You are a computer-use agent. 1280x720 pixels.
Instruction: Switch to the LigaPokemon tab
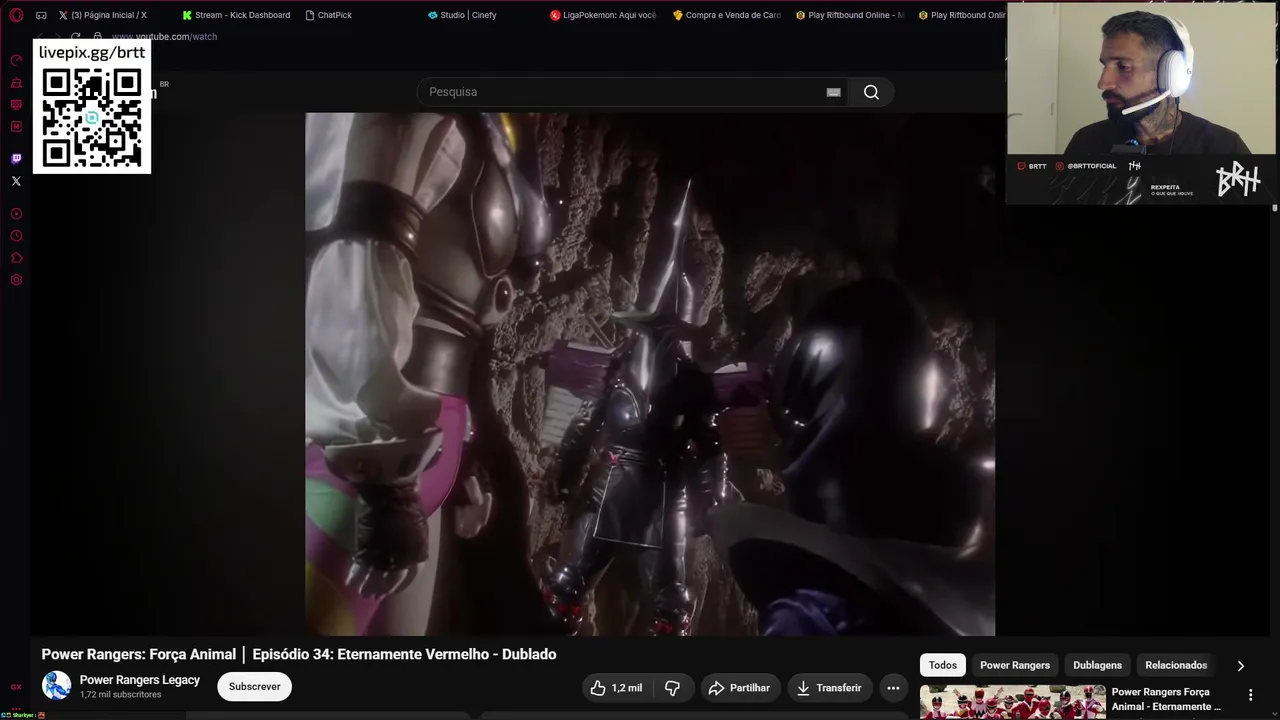pyautogui.click(x=603, y=15)
